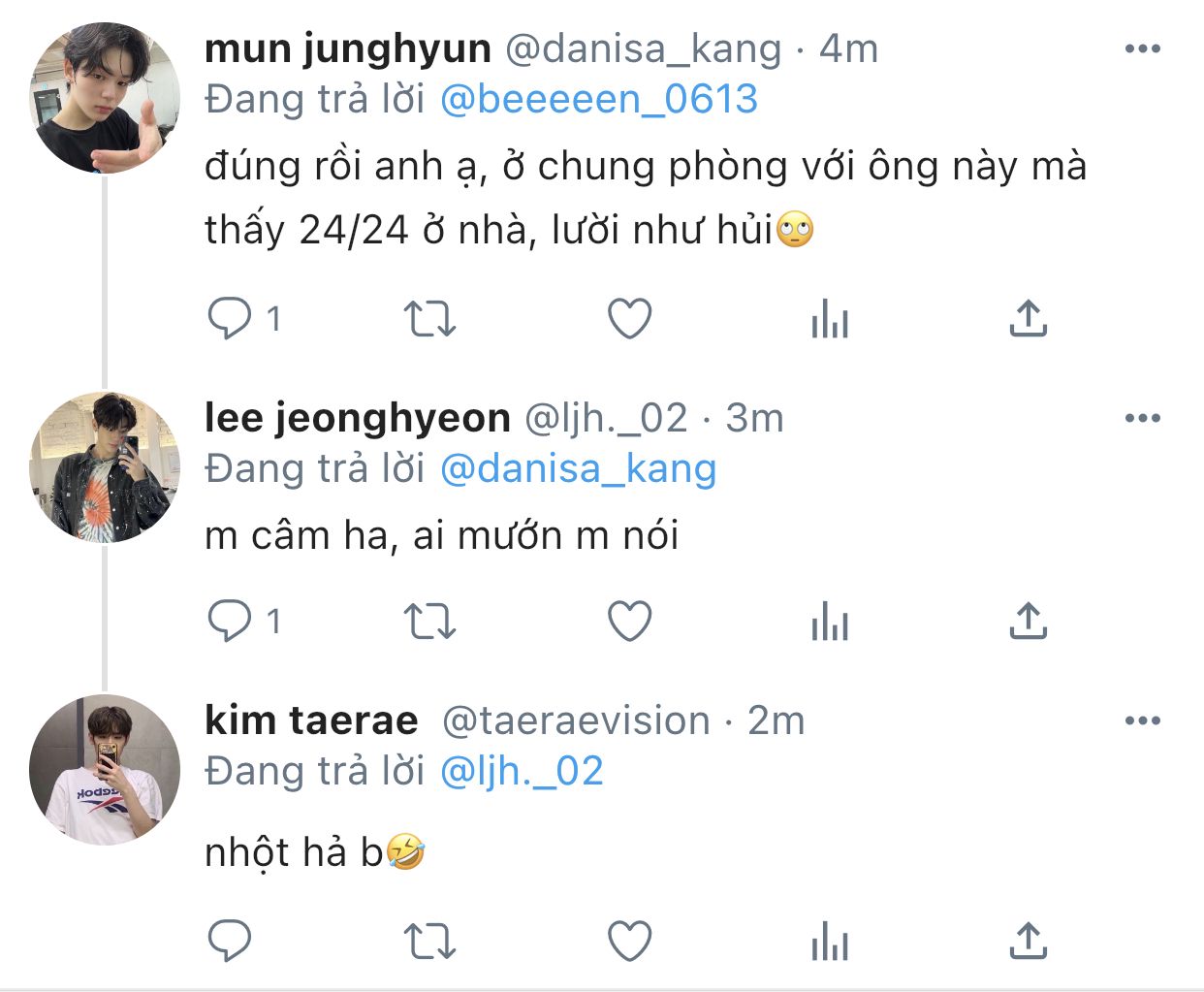The width and height of the screenshot is (1204, 992).
Task: Open the @ljh._02 reply mention link
Action: 522,771
